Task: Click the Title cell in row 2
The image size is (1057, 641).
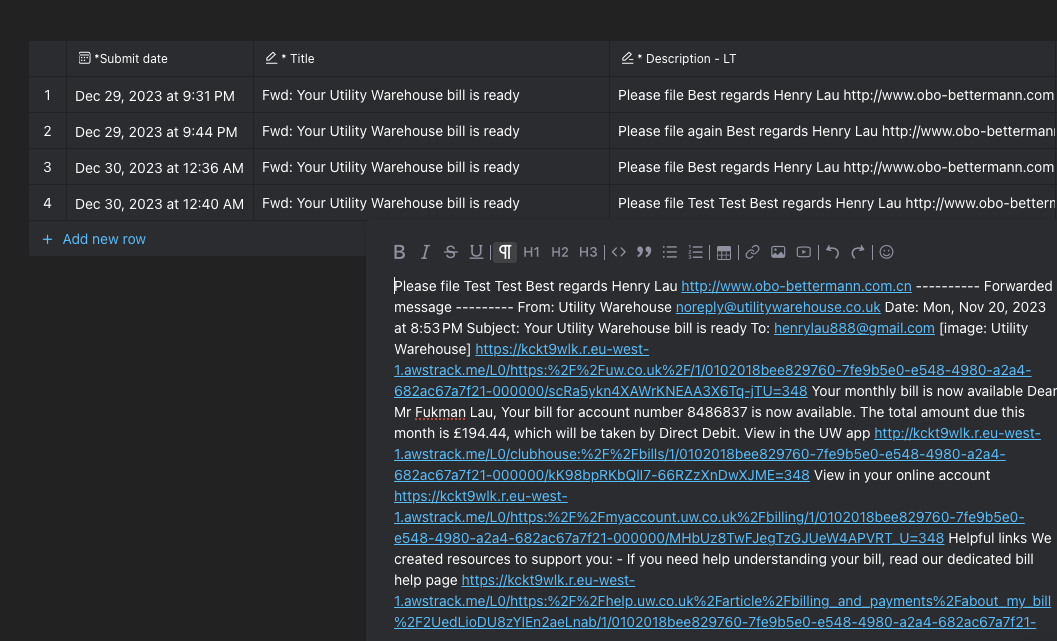Action: click(x=431, y=131)
